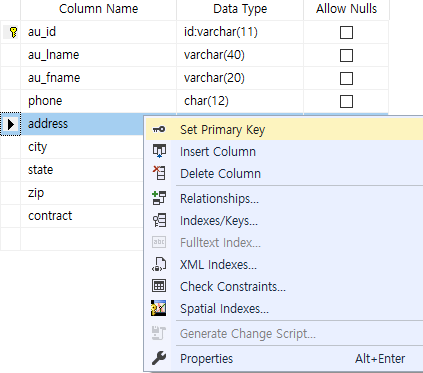The image size is (423, 373).
Task: Click the varchar(20) data type cell
Action: (x=240, y=78)
